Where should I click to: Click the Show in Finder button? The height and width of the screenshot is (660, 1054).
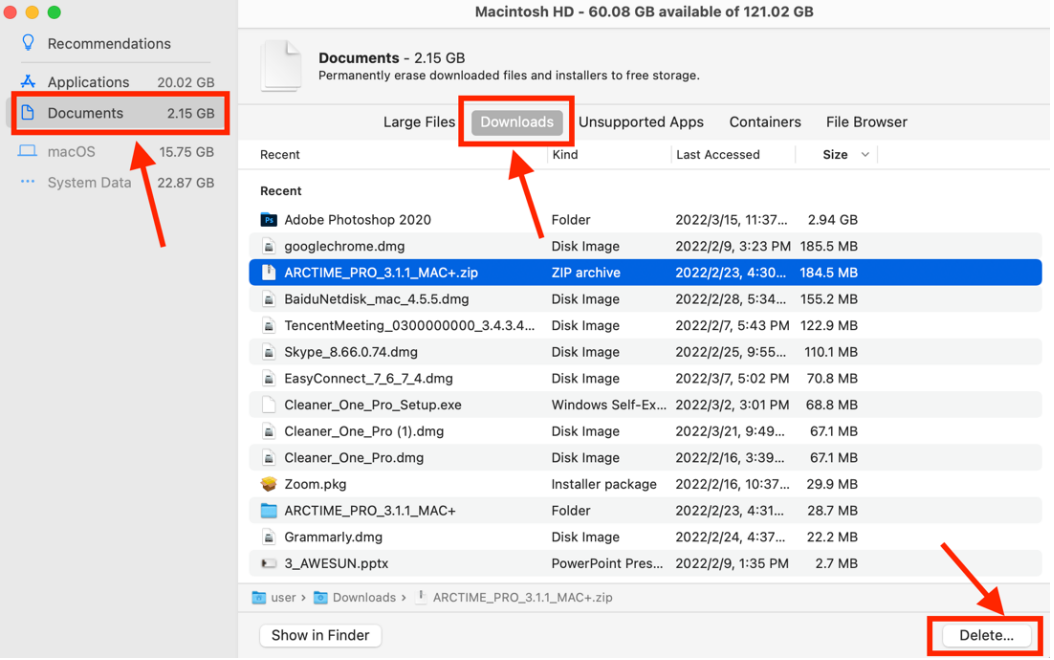(320, 635)
